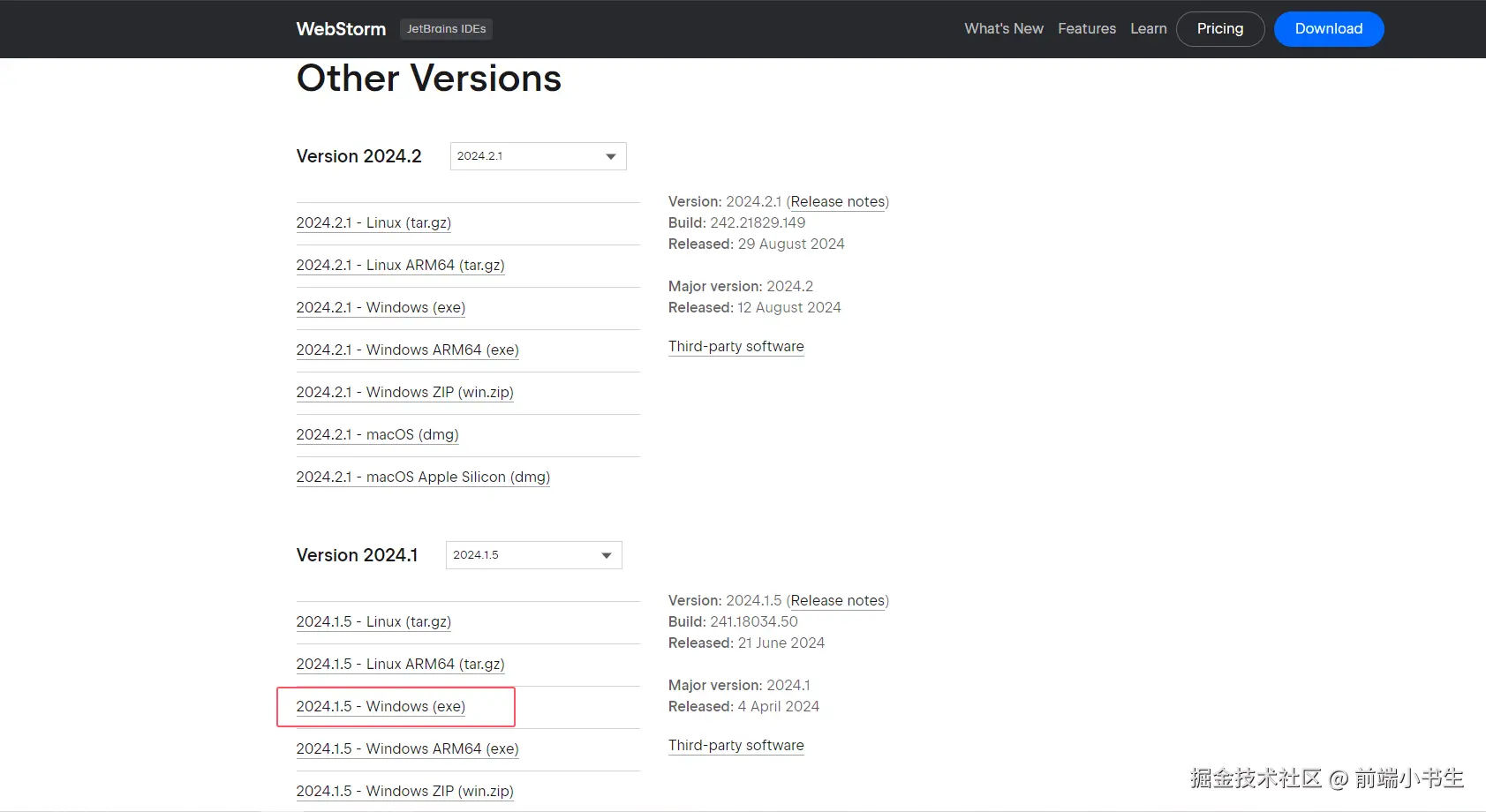Open Release notes for version 2024.1.5
The image size is (1486, 812).
point(838,601)
